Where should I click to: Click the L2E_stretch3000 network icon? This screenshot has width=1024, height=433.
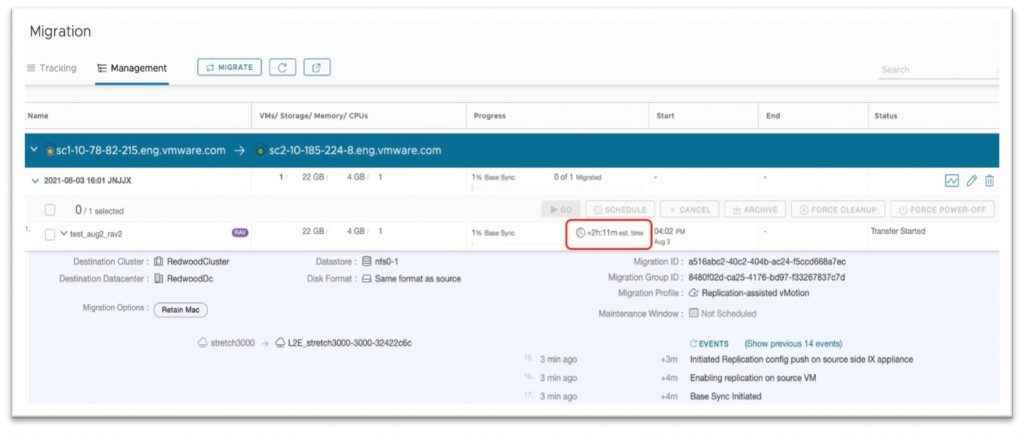coord(280,343)
